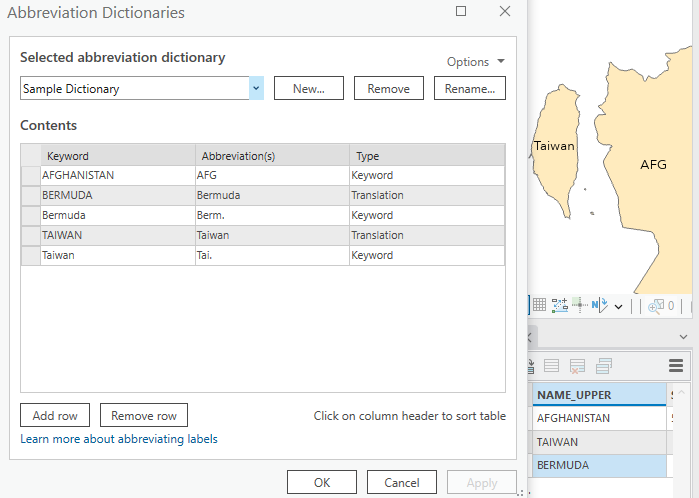Select the row header for AFGHANISTAN keyword
This screenshot has width=699, height=498.
31,175
